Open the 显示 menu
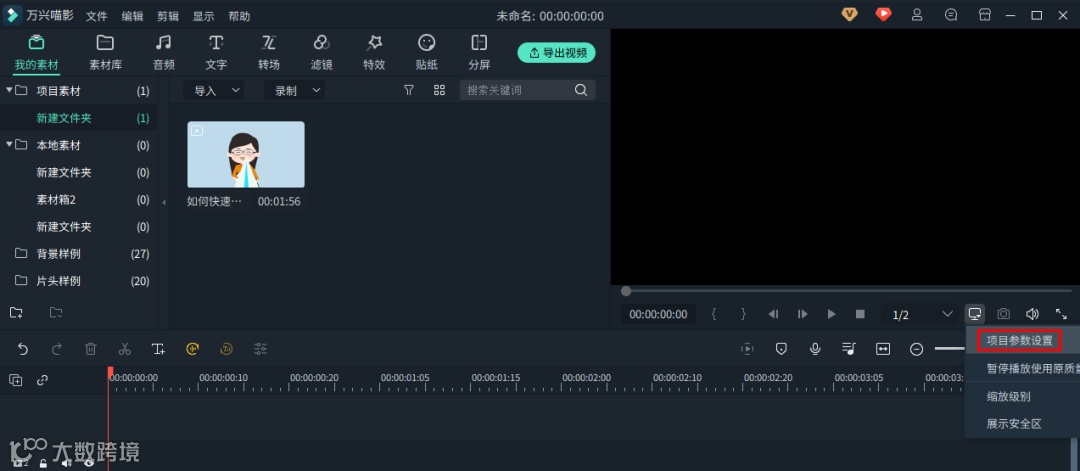 tap(203, 16)
